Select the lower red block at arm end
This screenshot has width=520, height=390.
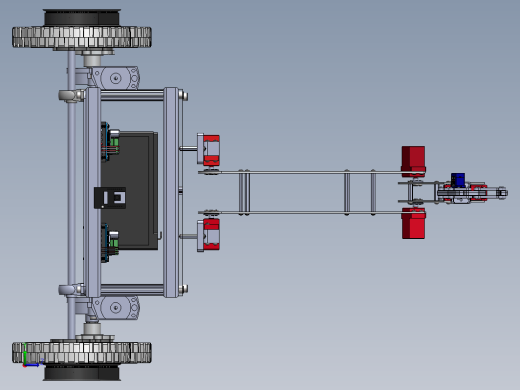click(x=413, y=223)
